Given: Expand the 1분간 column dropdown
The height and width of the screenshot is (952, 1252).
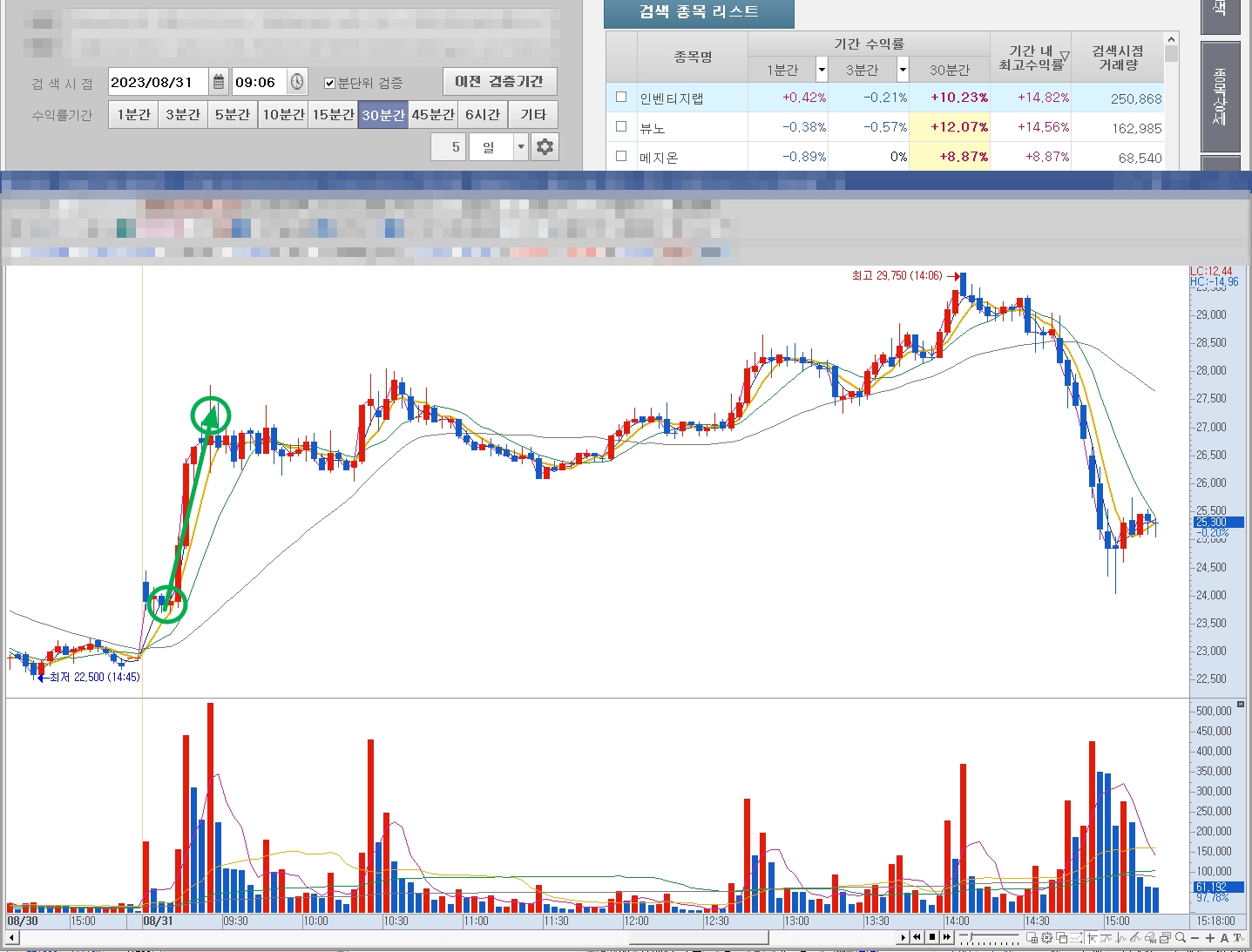Looking at the screenshot, I should click(821, 70).
